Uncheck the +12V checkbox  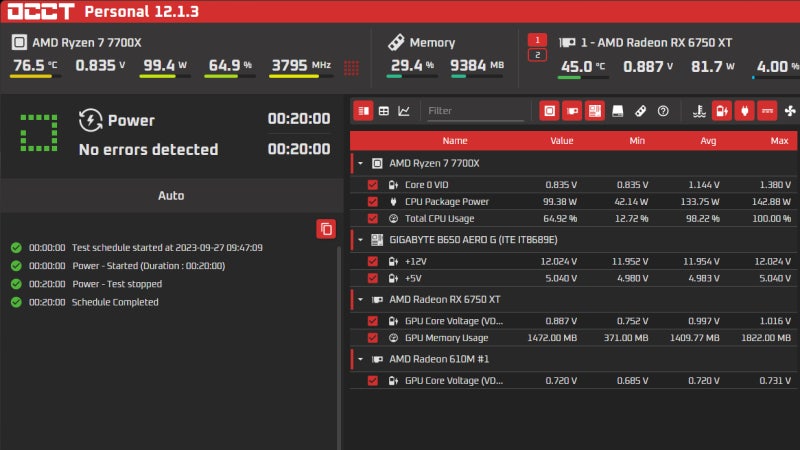click(x=373, y=261)
